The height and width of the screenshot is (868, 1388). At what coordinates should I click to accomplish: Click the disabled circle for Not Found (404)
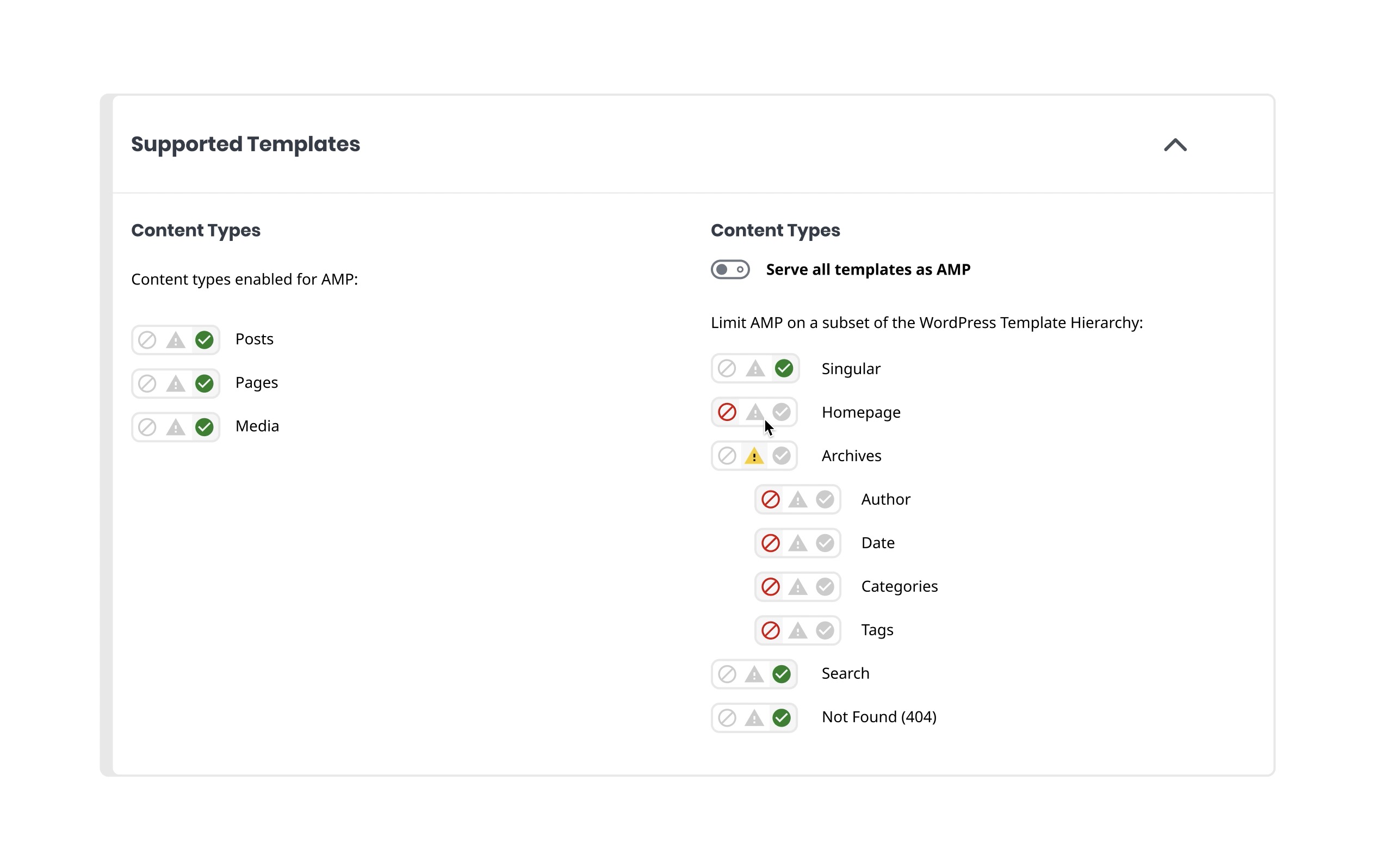click(x=727, y=717)
